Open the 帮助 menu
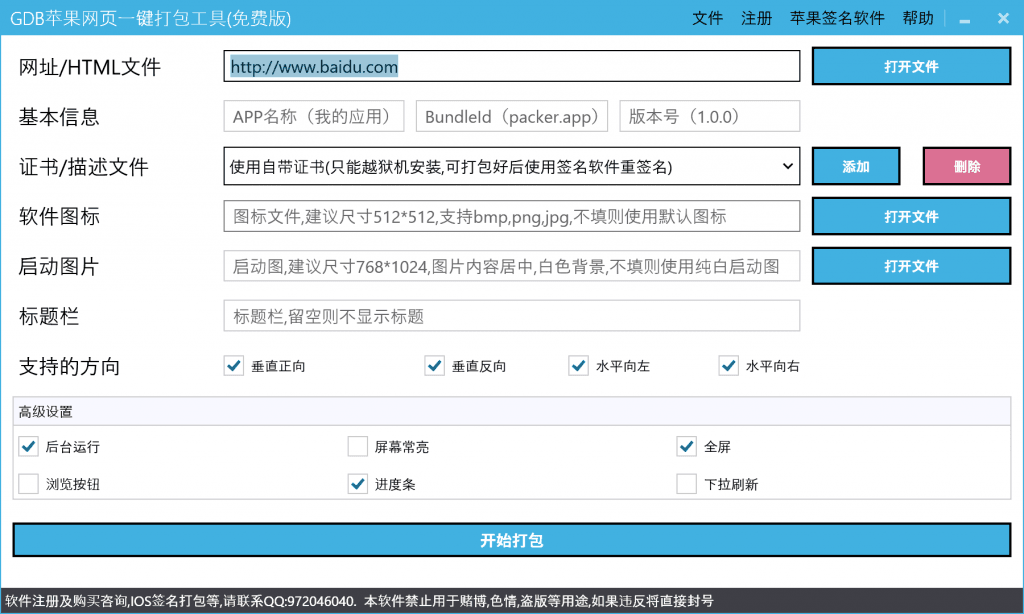Image resolution: width=1024 pixels, height=614 pixels. pos(917,18)
